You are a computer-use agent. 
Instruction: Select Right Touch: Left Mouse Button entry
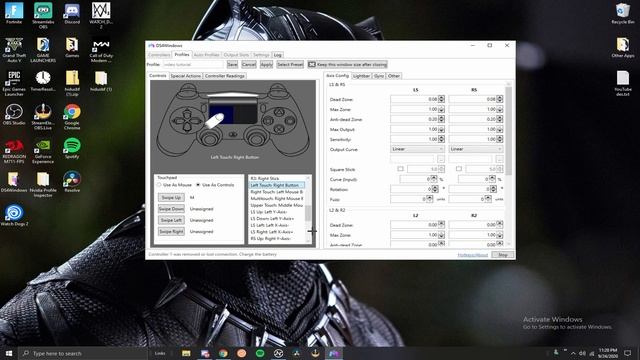click(277, 192)
